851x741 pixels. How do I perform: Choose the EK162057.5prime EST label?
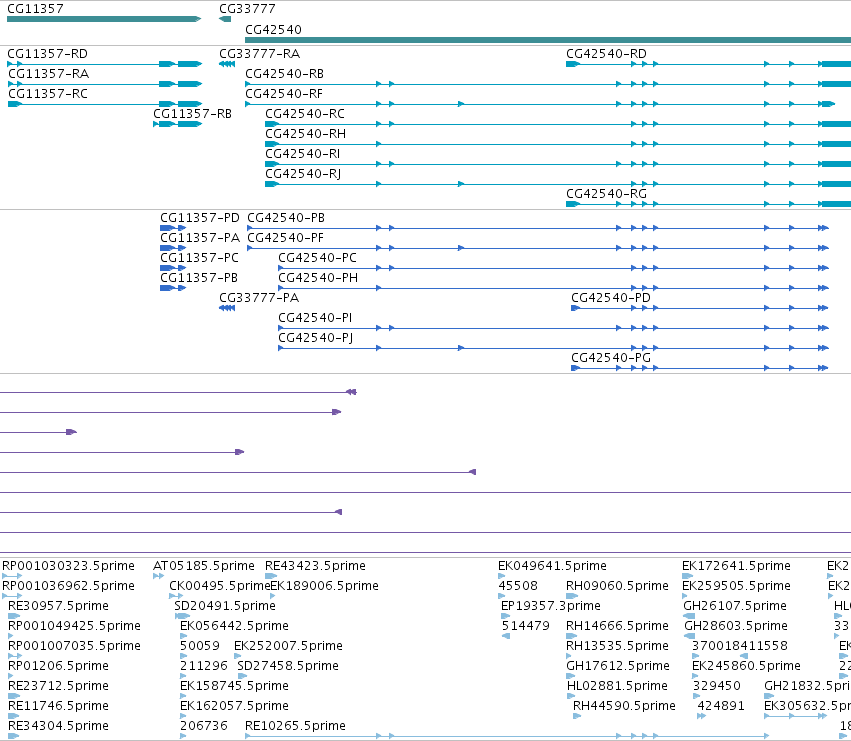[x=234, y=707]
